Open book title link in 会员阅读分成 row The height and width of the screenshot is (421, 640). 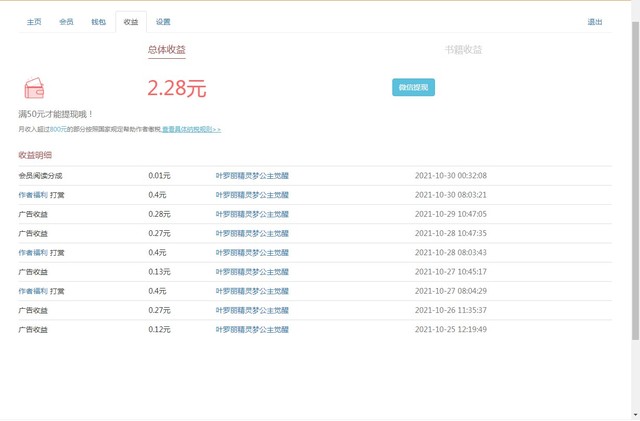[x=252, y=175]
